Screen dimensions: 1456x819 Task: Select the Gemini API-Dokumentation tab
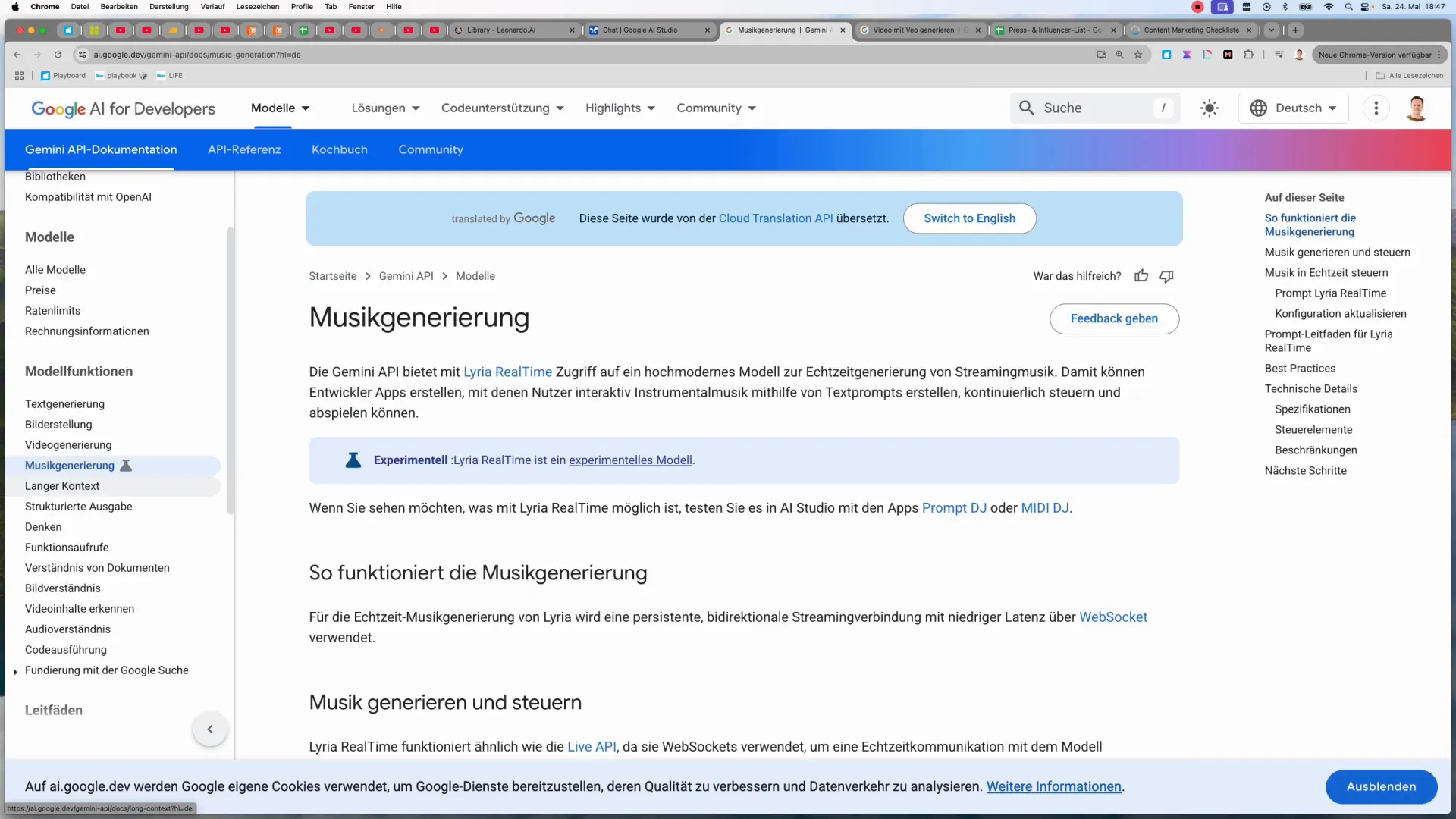[x=101, y=149]
